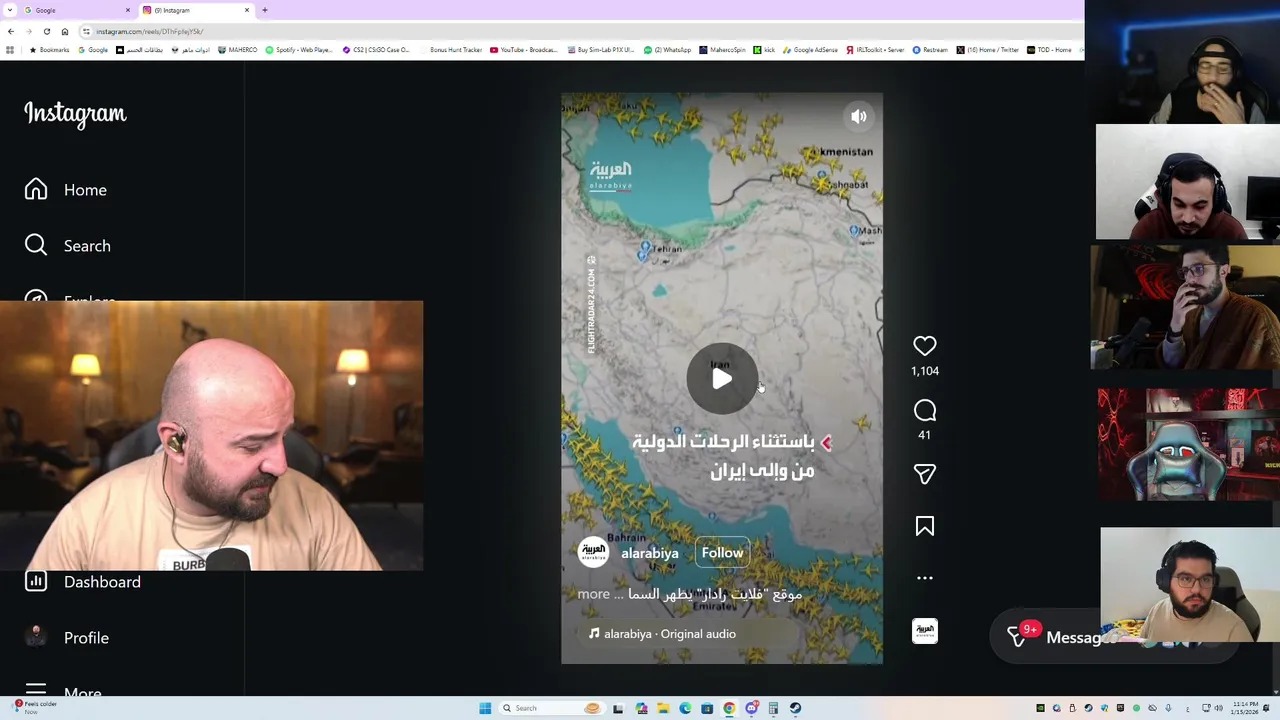
Task: Open the Restream bookmark
Action: pos(930,50)
